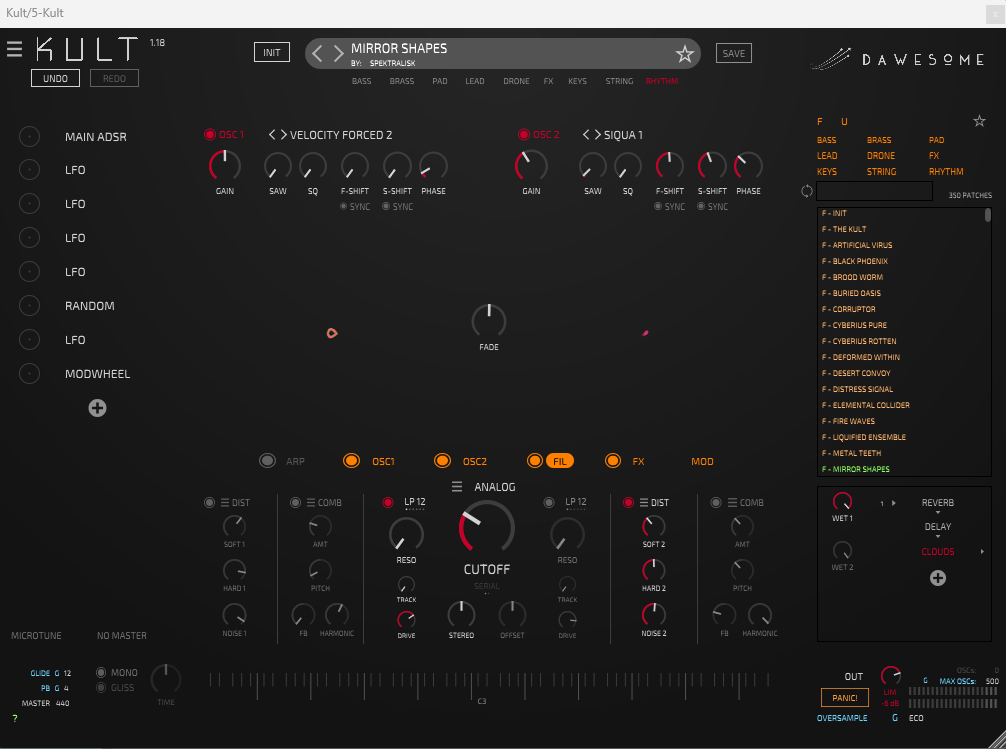Open the SERIAL filter routing selector

486,587
